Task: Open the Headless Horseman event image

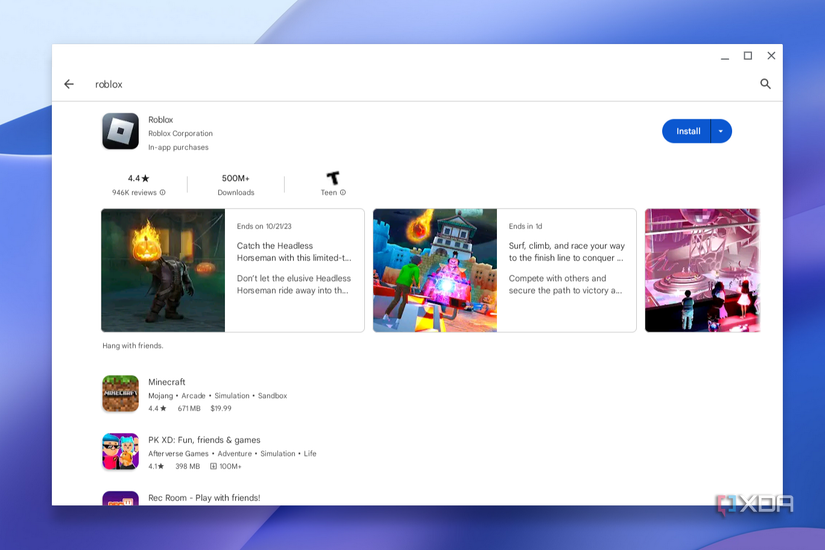Action: click(x=163, y=271)
